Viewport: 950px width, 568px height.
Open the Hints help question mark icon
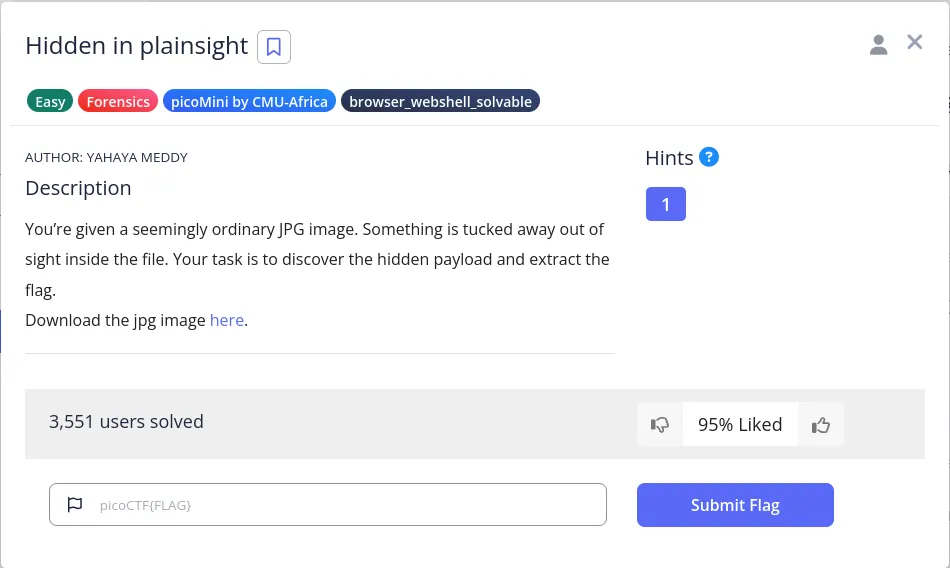click(x=709, y=157)
